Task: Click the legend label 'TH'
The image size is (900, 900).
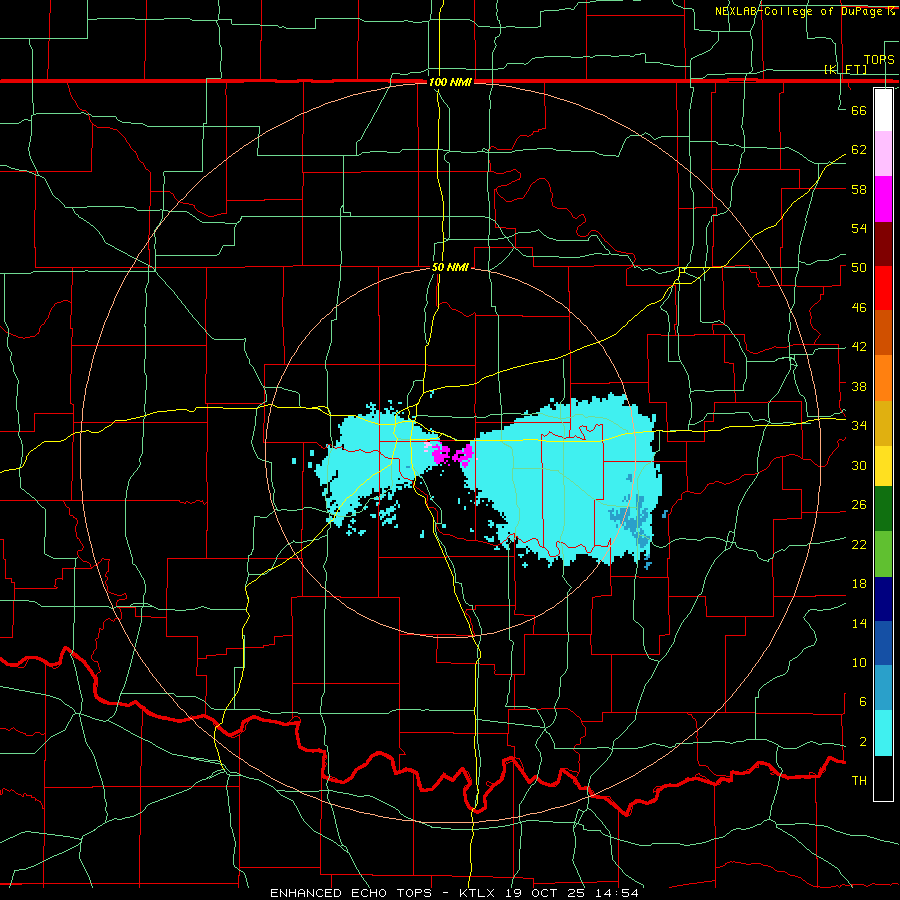Action: [x=859, y=781]
